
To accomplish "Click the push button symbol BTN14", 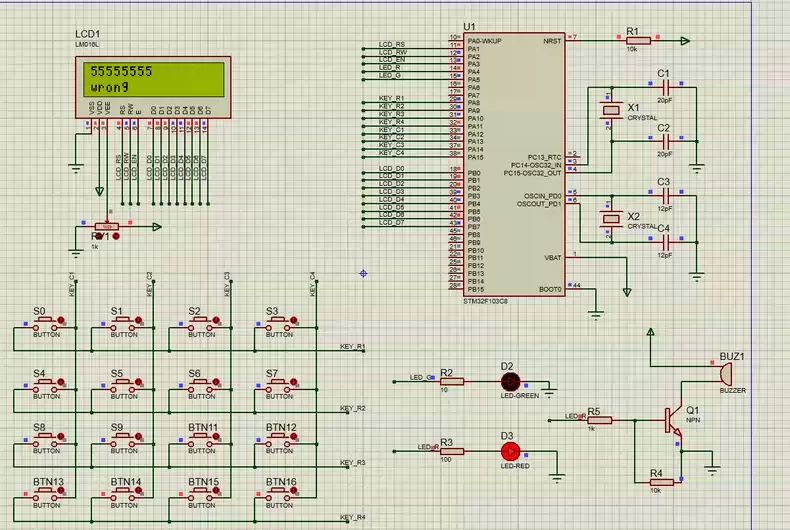I will pyautogui.click(x=124, y=494).
